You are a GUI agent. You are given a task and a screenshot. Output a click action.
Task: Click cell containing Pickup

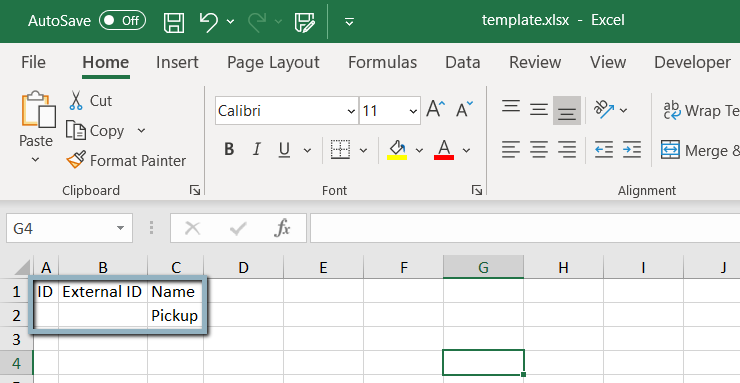[175, 315]
